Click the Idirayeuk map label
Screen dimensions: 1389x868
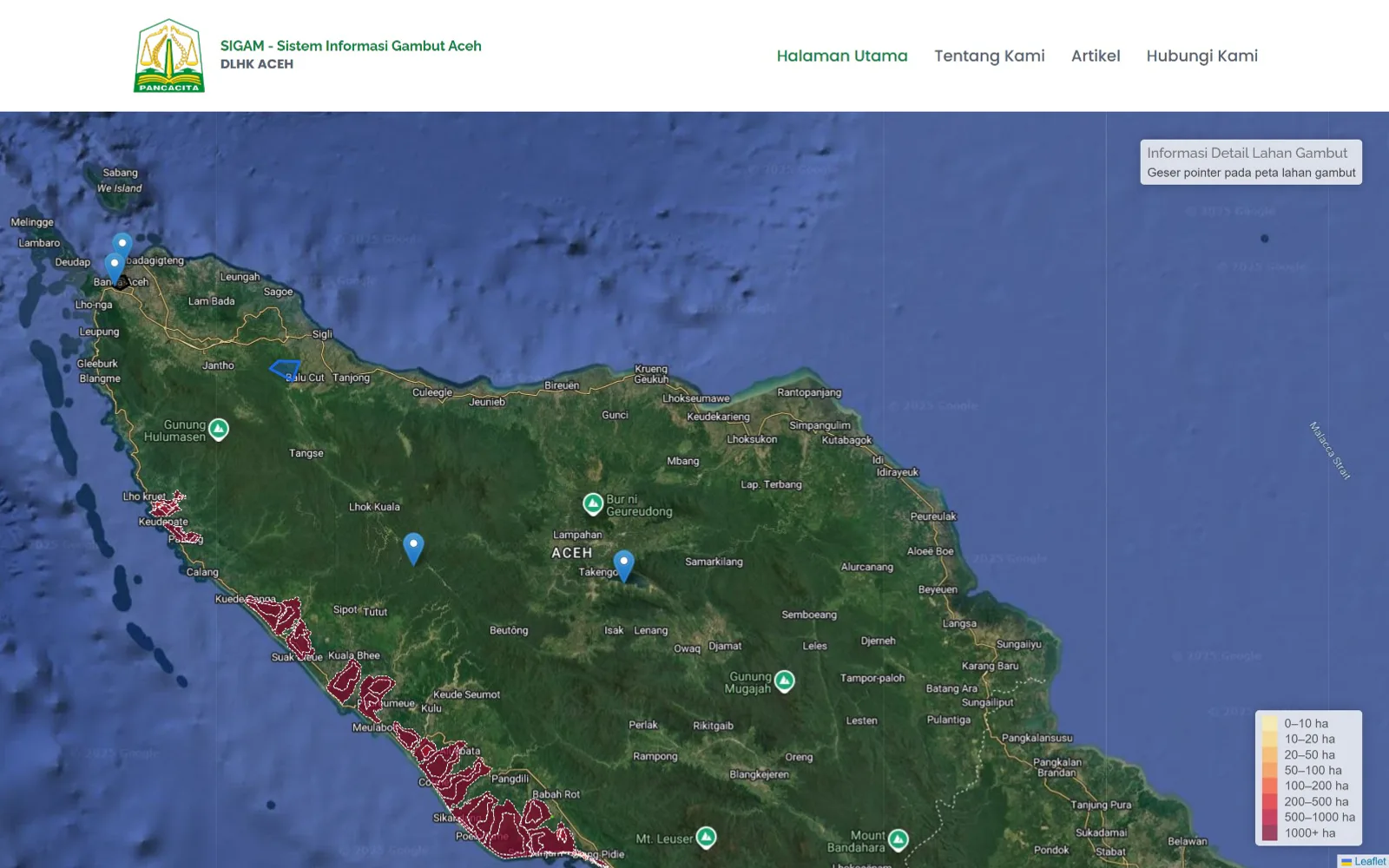pyautogui.click(x=898, y=472)
